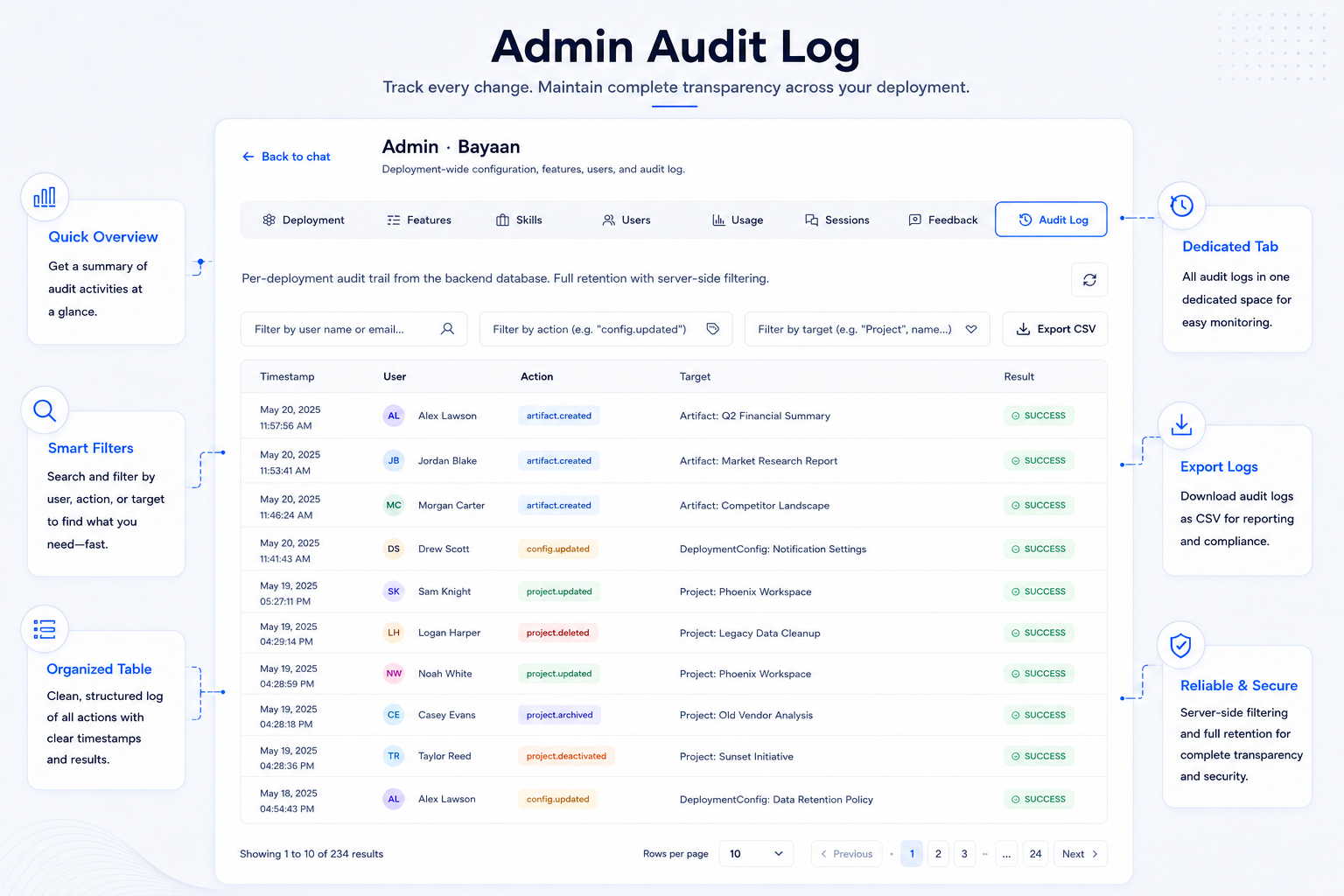Click "Project: Old Vendor Analysis" target
Viewport: 1344px width, 896px height.
pos(746,715)
